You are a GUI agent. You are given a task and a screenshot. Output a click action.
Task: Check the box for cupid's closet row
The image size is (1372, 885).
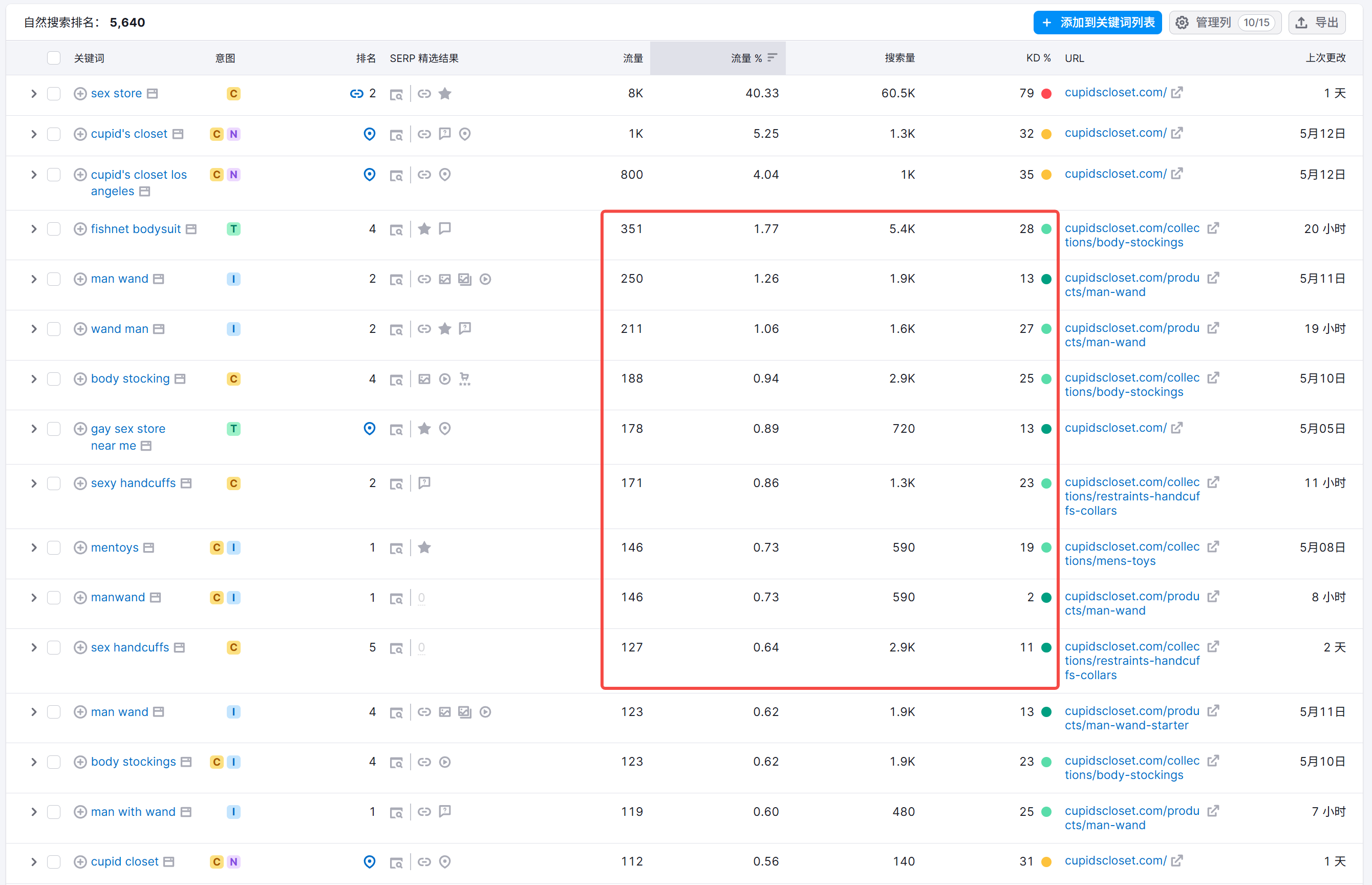[54, 134]
